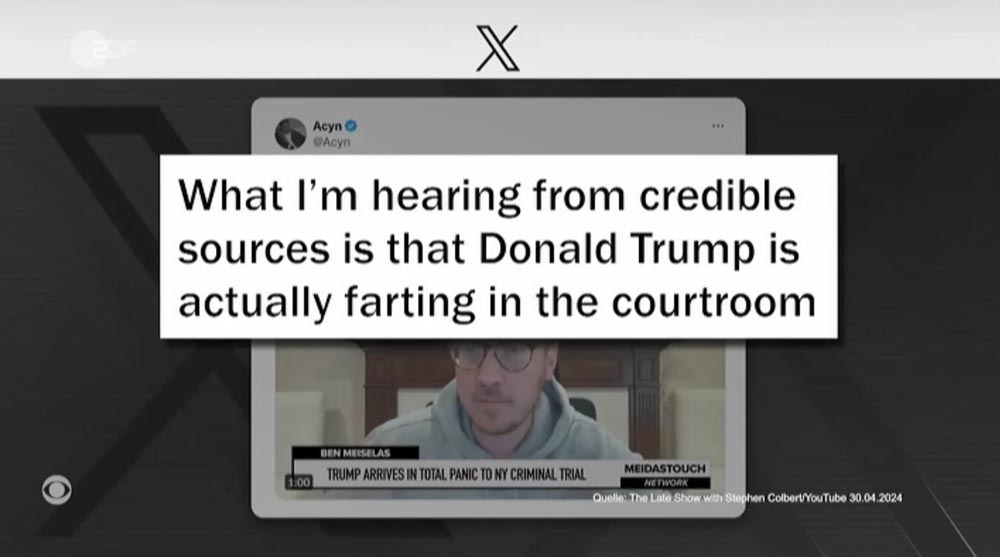This screenshot has height=557, width=1000.
Task: Click the man's glasses in the video
Action: click(x=494, y=355)
